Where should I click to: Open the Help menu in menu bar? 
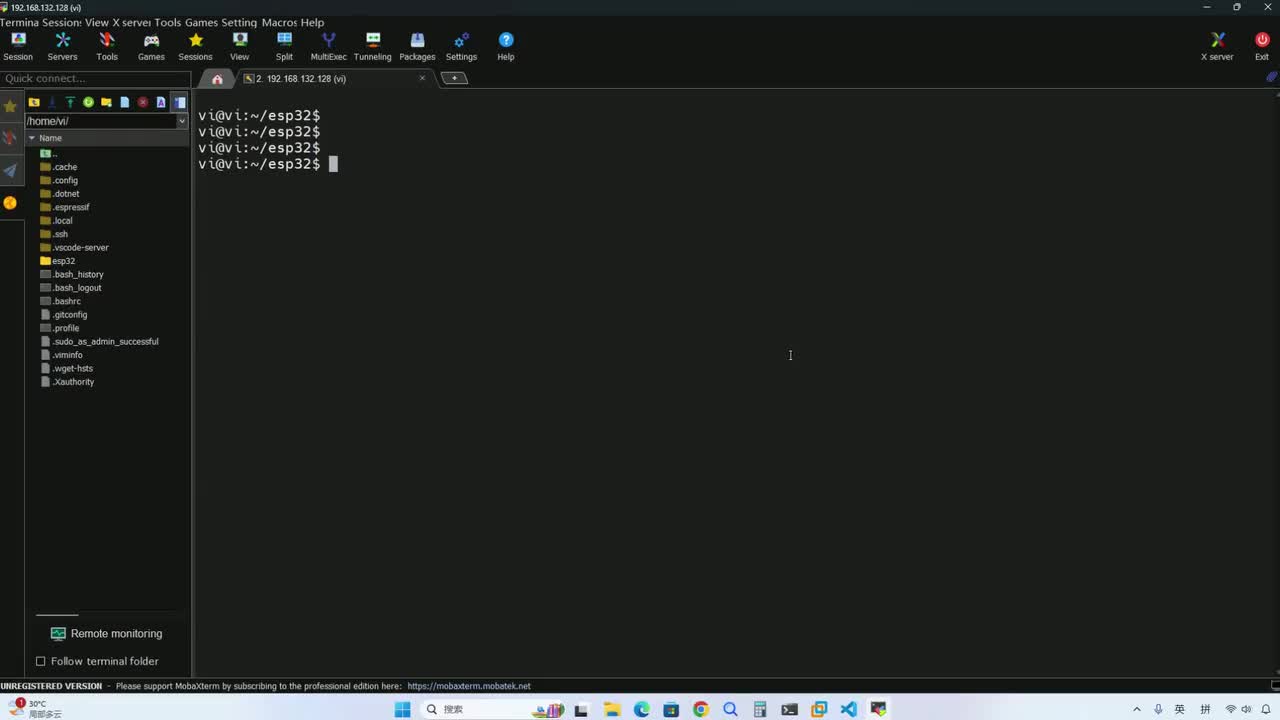tap(313, 22)
